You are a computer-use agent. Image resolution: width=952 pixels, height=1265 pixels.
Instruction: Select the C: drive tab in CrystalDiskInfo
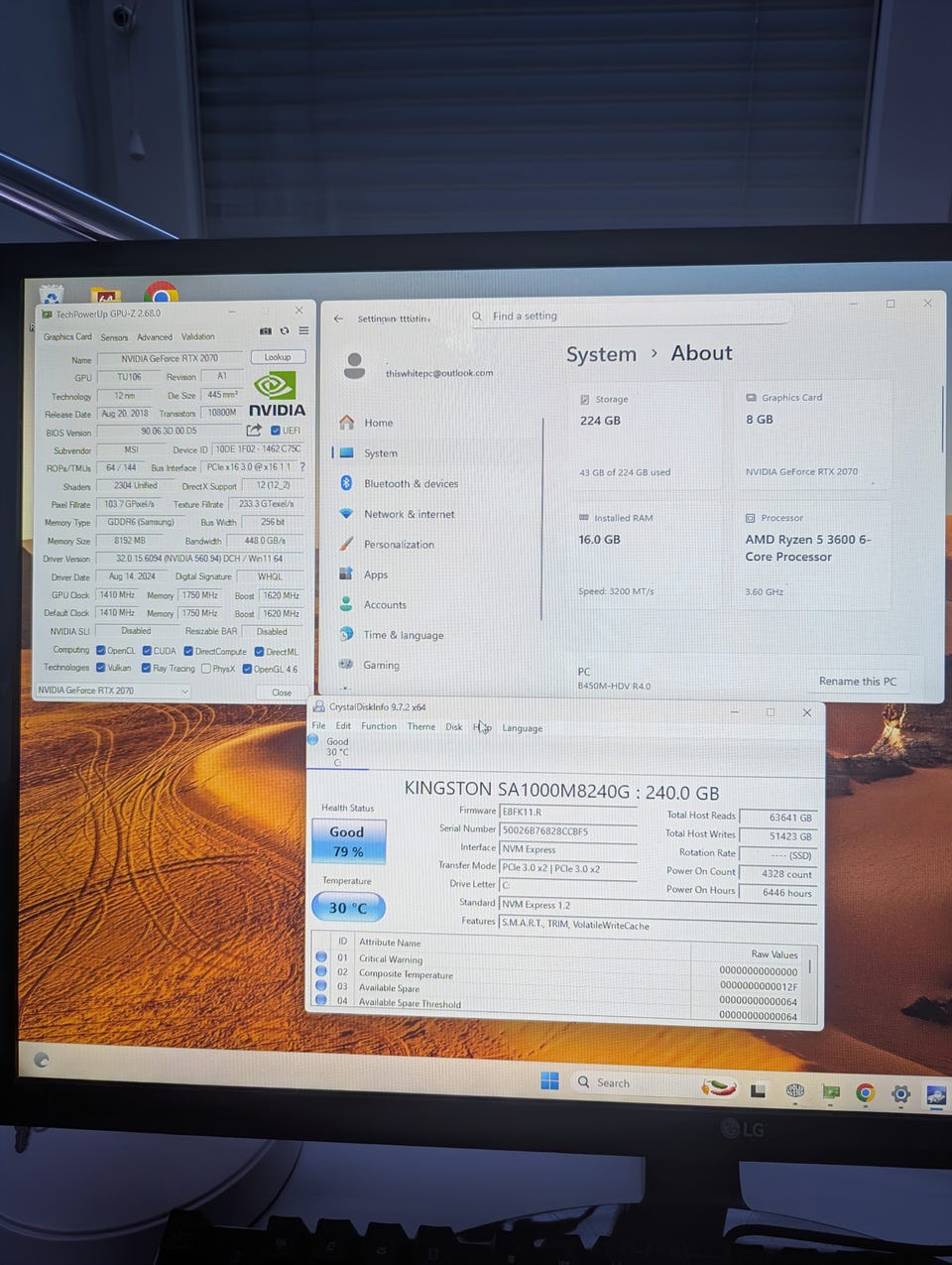[337, 751]
